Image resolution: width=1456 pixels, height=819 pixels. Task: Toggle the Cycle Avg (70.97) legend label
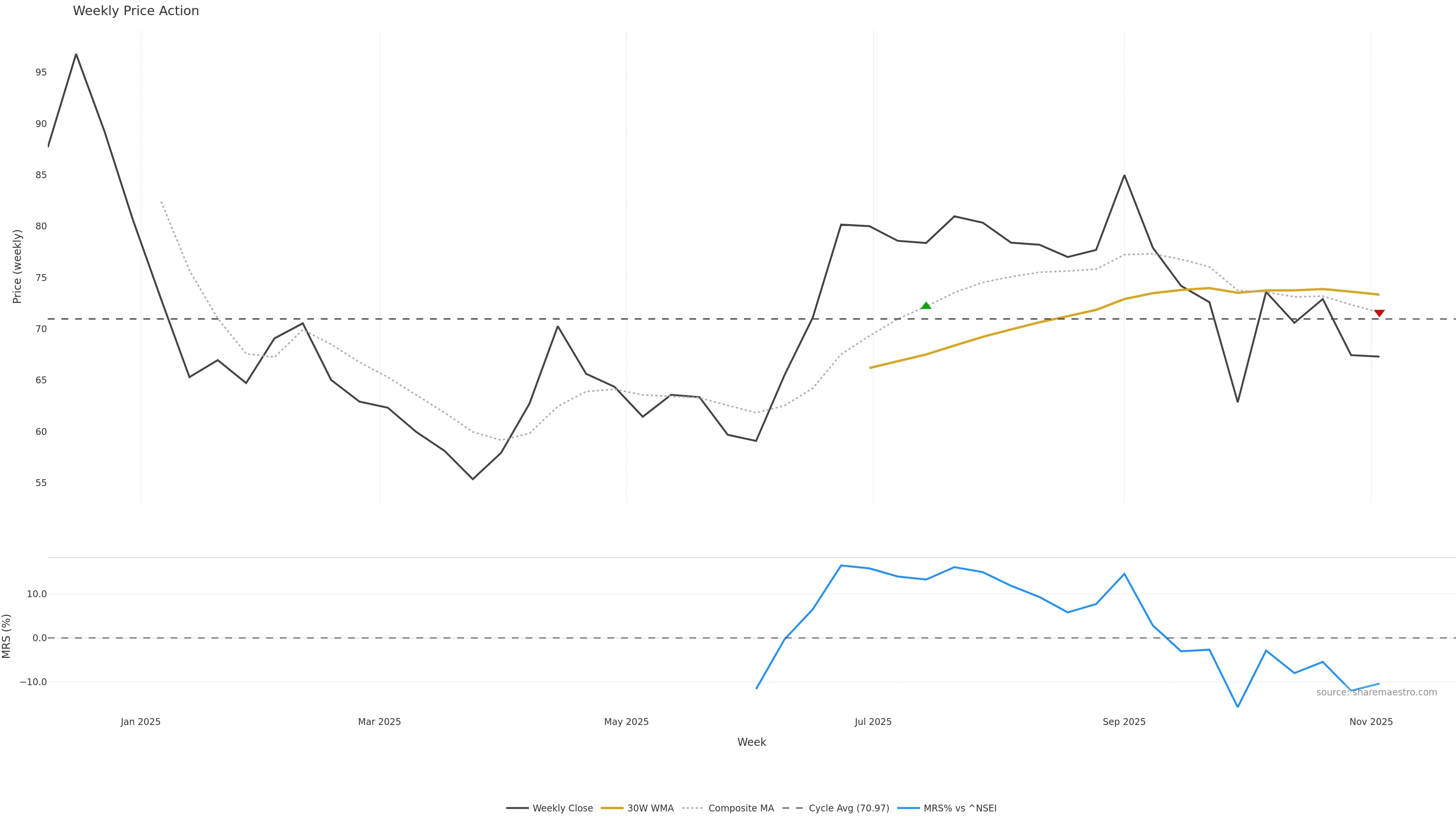pyautogui.click(x=849, y=808)
